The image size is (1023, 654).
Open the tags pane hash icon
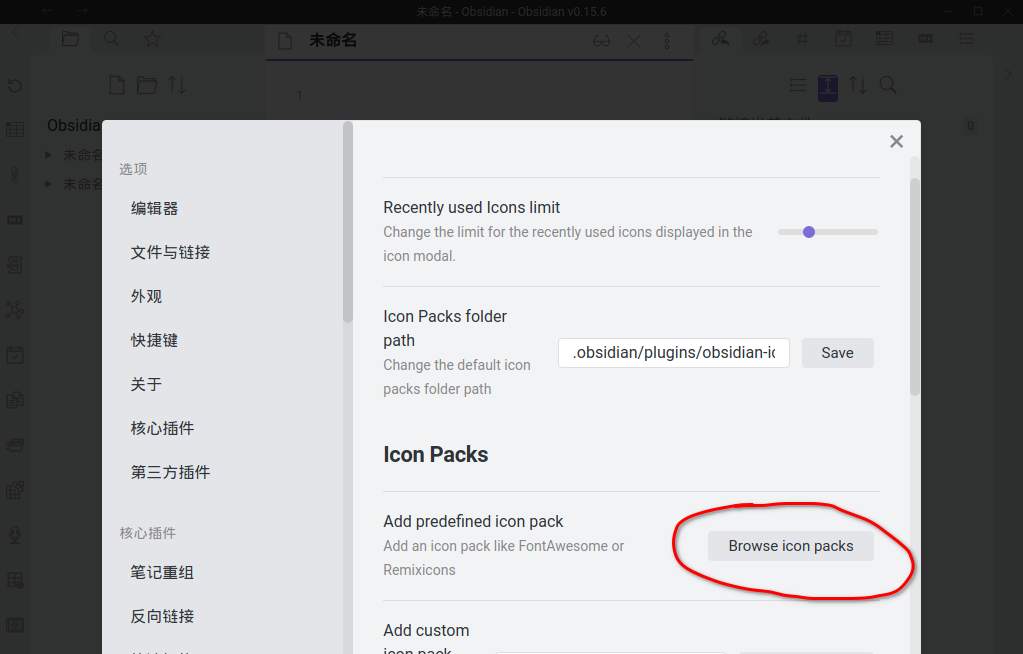802,39
